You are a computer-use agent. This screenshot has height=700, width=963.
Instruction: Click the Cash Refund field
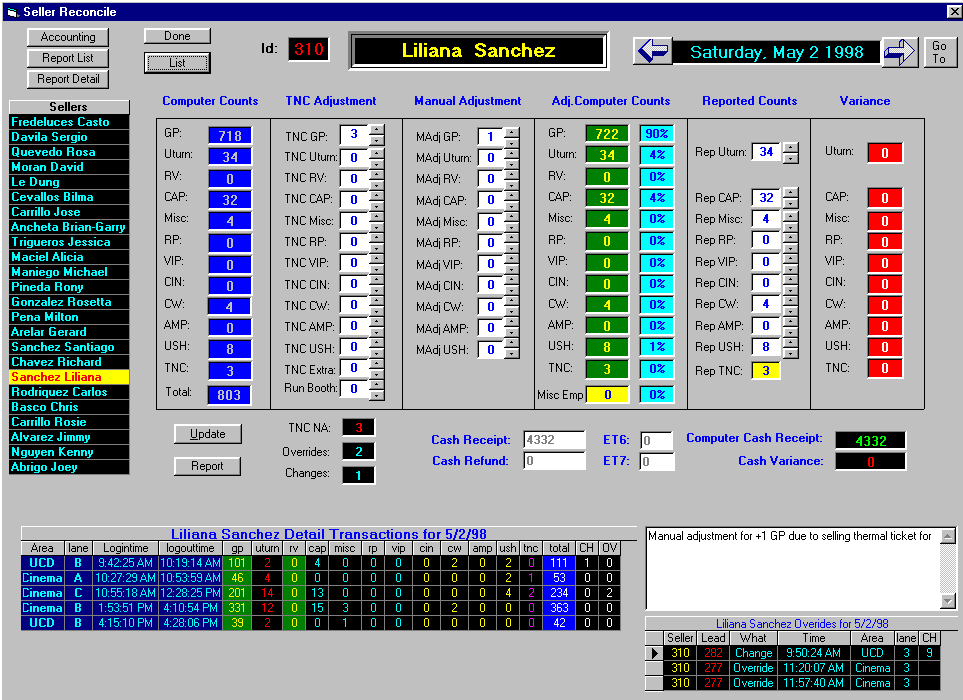click(x=554, y=461)
